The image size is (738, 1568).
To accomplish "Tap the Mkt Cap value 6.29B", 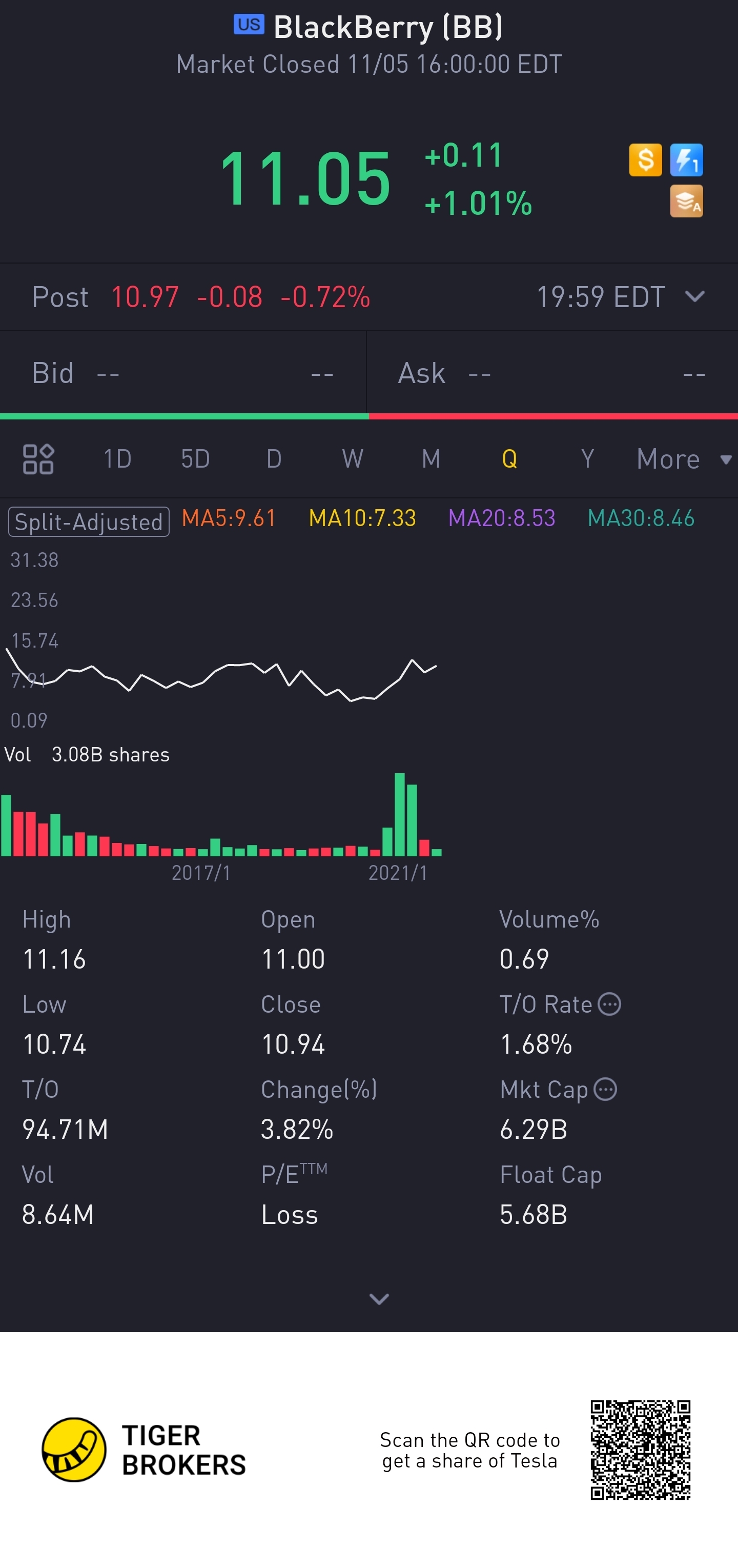I will [x=534, y=1130].
